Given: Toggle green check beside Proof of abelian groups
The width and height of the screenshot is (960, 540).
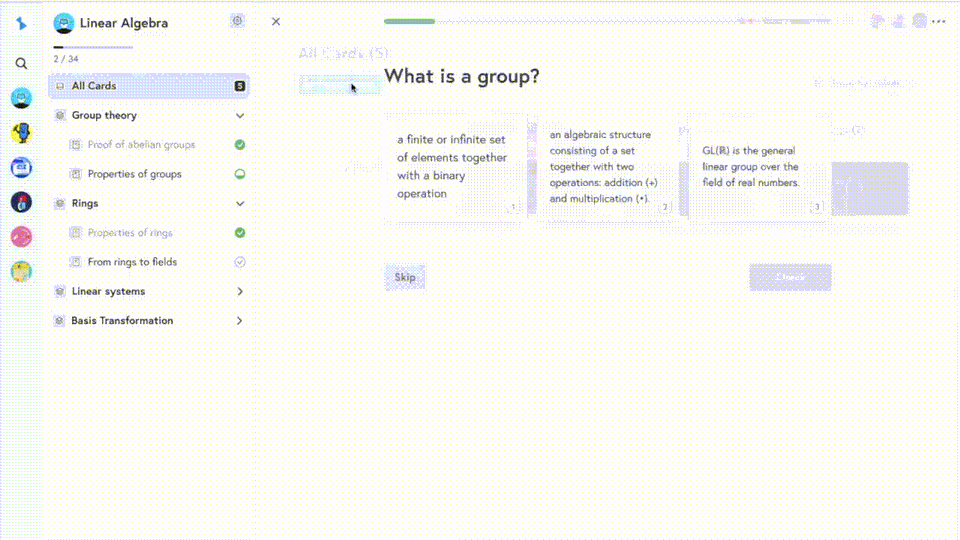Looking at the screenshot, I should [x=240, y=144].
